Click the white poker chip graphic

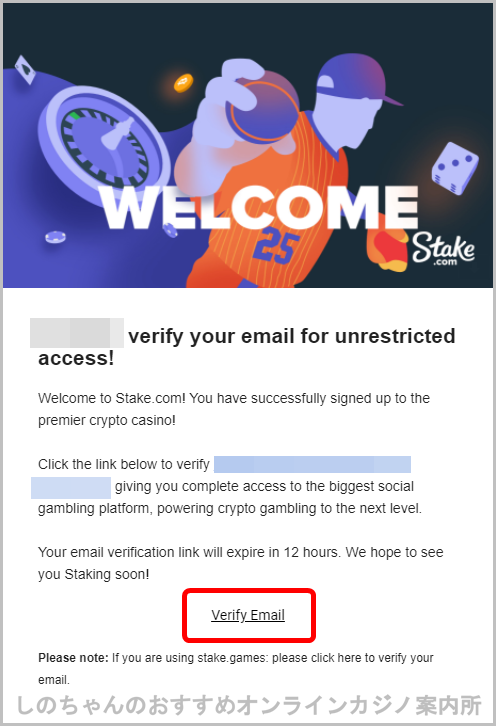(55, 237)
